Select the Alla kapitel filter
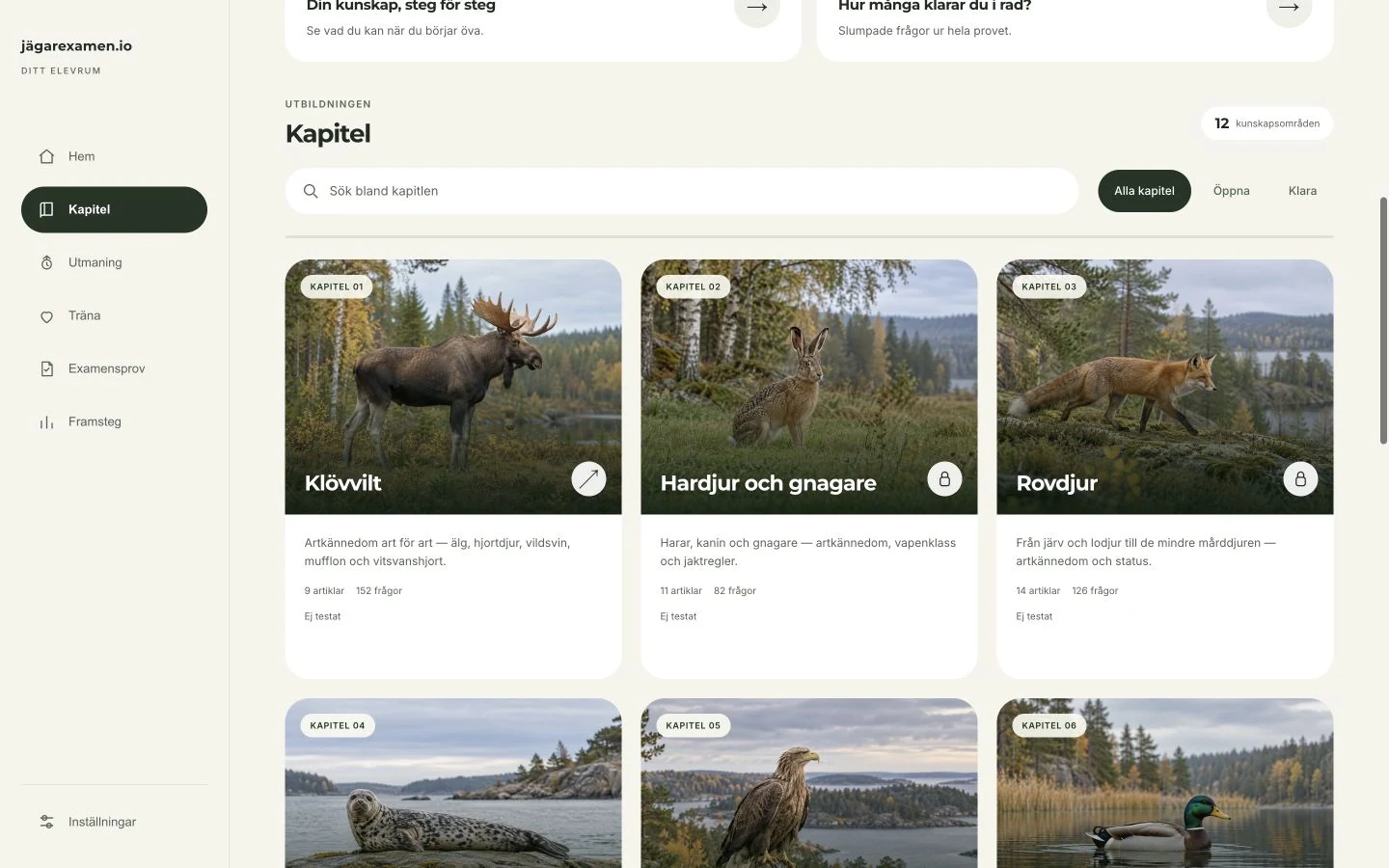This screenshot has height=868, width=1389. pyautogui.click(x=1144, y=191)
